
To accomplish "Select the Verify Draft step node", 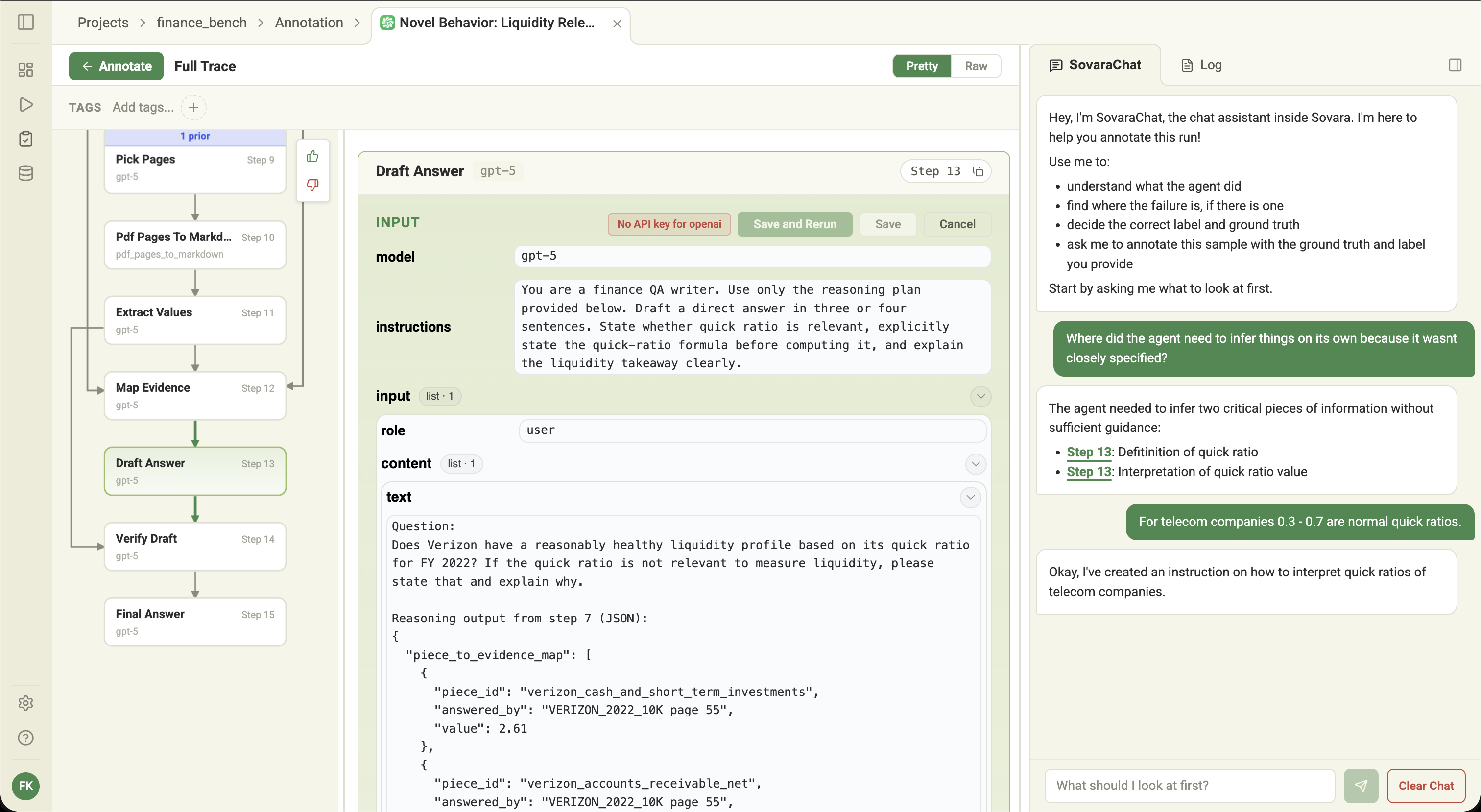I will point(195,547).
